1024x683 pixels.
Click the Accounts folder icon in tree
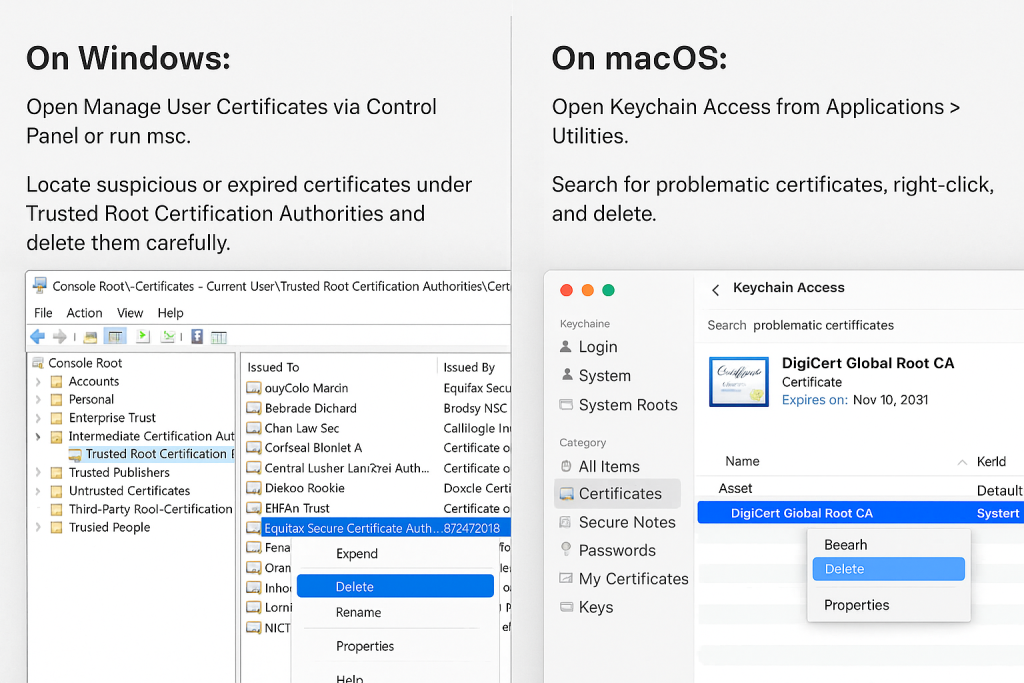57,381
